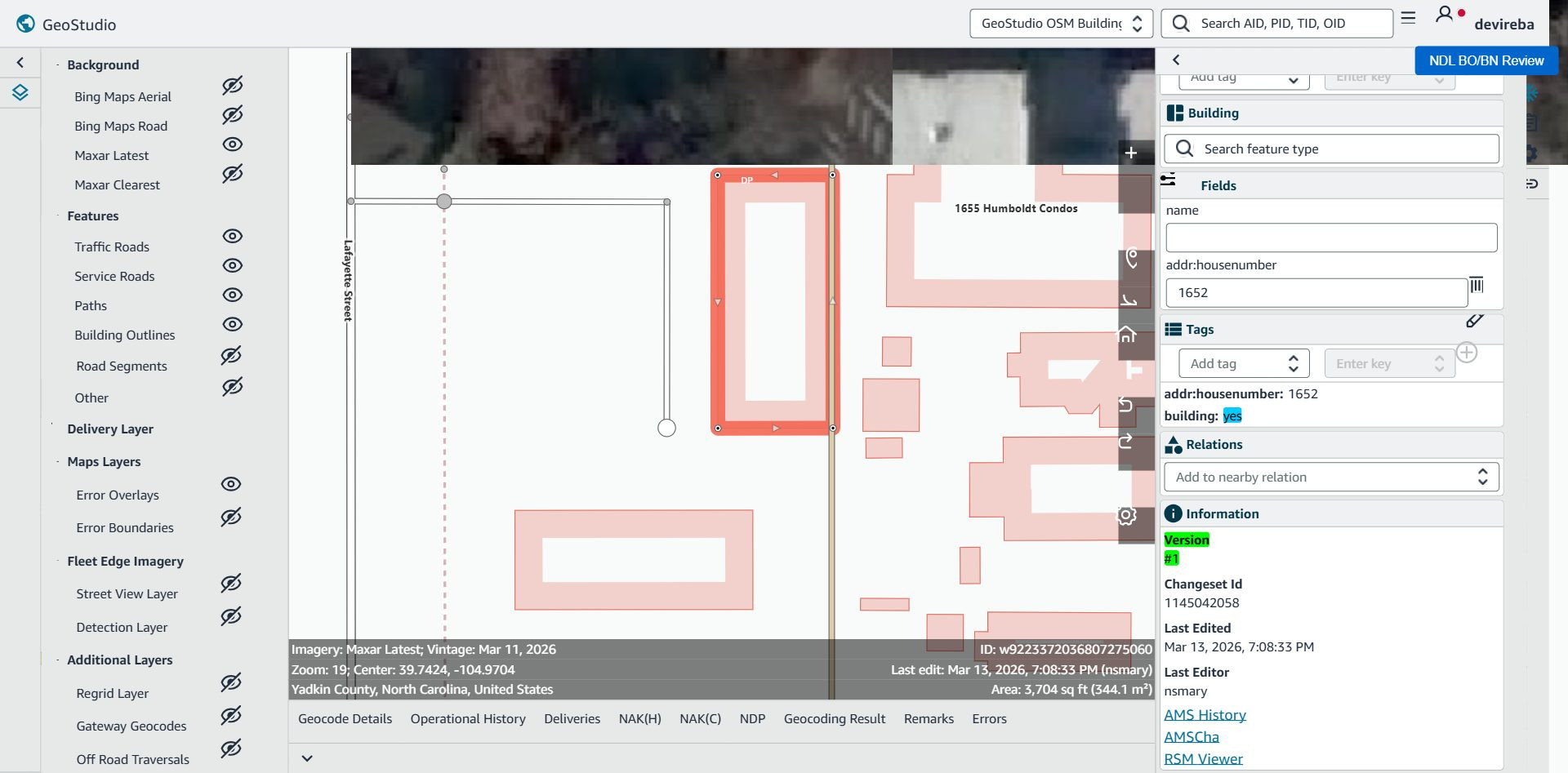
Task: Click the NDL BO/BN Review button
Action: click(1486, 60)
